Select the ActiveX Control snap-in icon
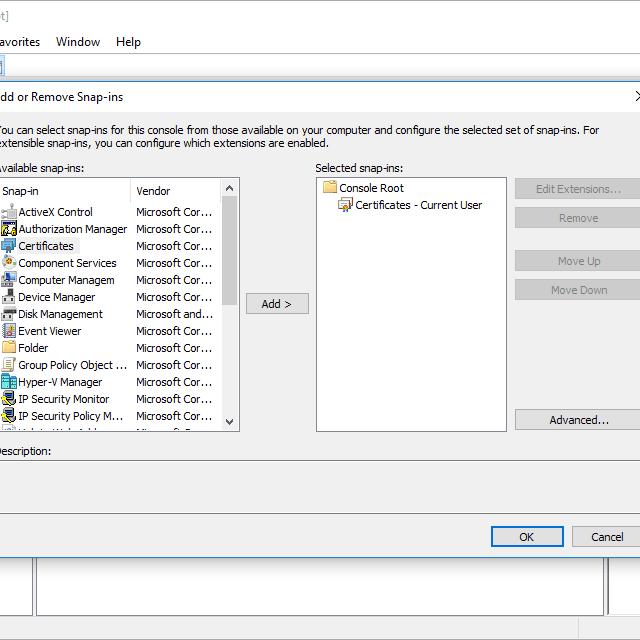This screenshot has width=640, height=640. tap(9, 212)
